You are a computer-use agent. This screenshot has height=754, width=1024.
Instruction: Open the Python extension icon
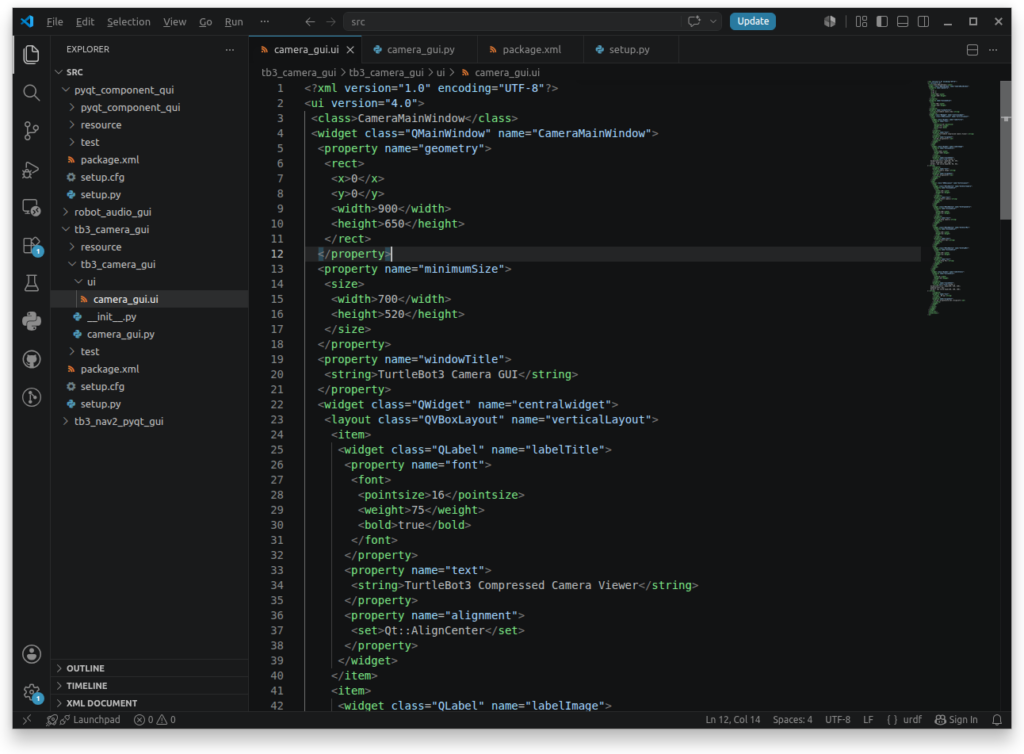tap(31, 321)
